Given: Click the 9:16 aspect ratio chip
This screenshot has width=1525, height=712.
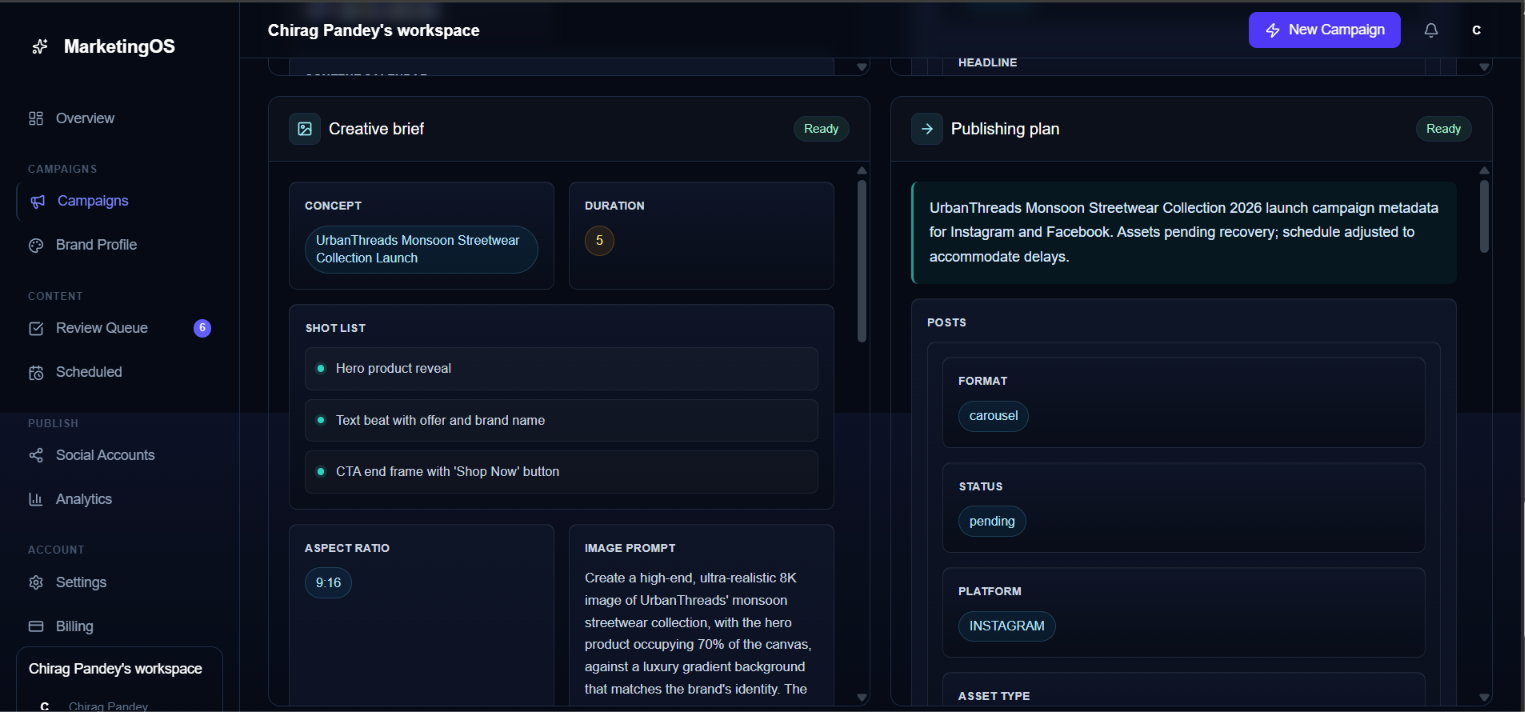Looking at the screenshot, I should point(328,583).
